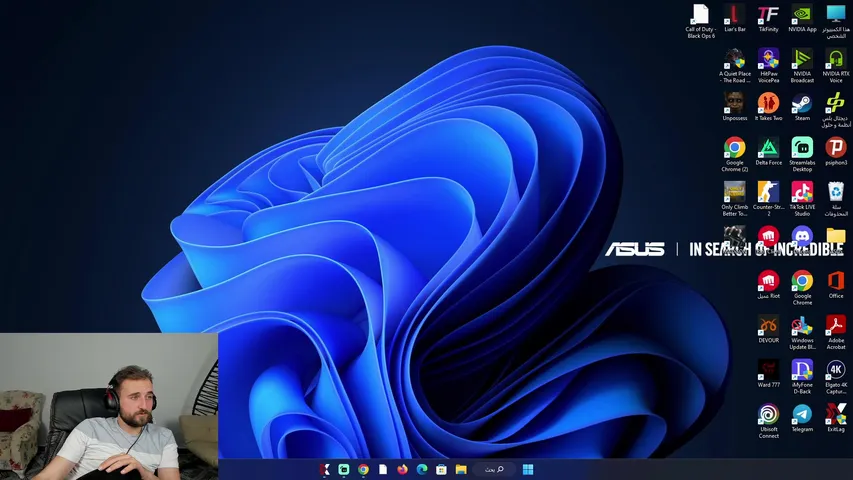Launch the NVIDIA App shortcut
853x480 pixels.
pyautogui.click(x=802, y=17)
